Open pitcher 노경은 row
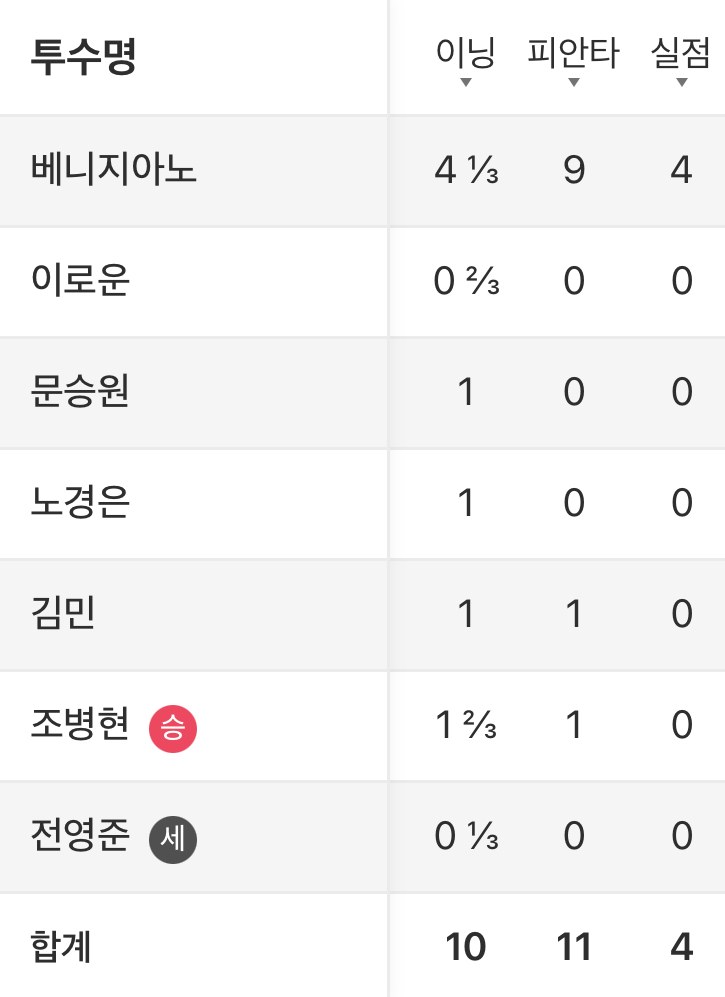Screen dimensions: 725x997 click(x=80, y=503)
